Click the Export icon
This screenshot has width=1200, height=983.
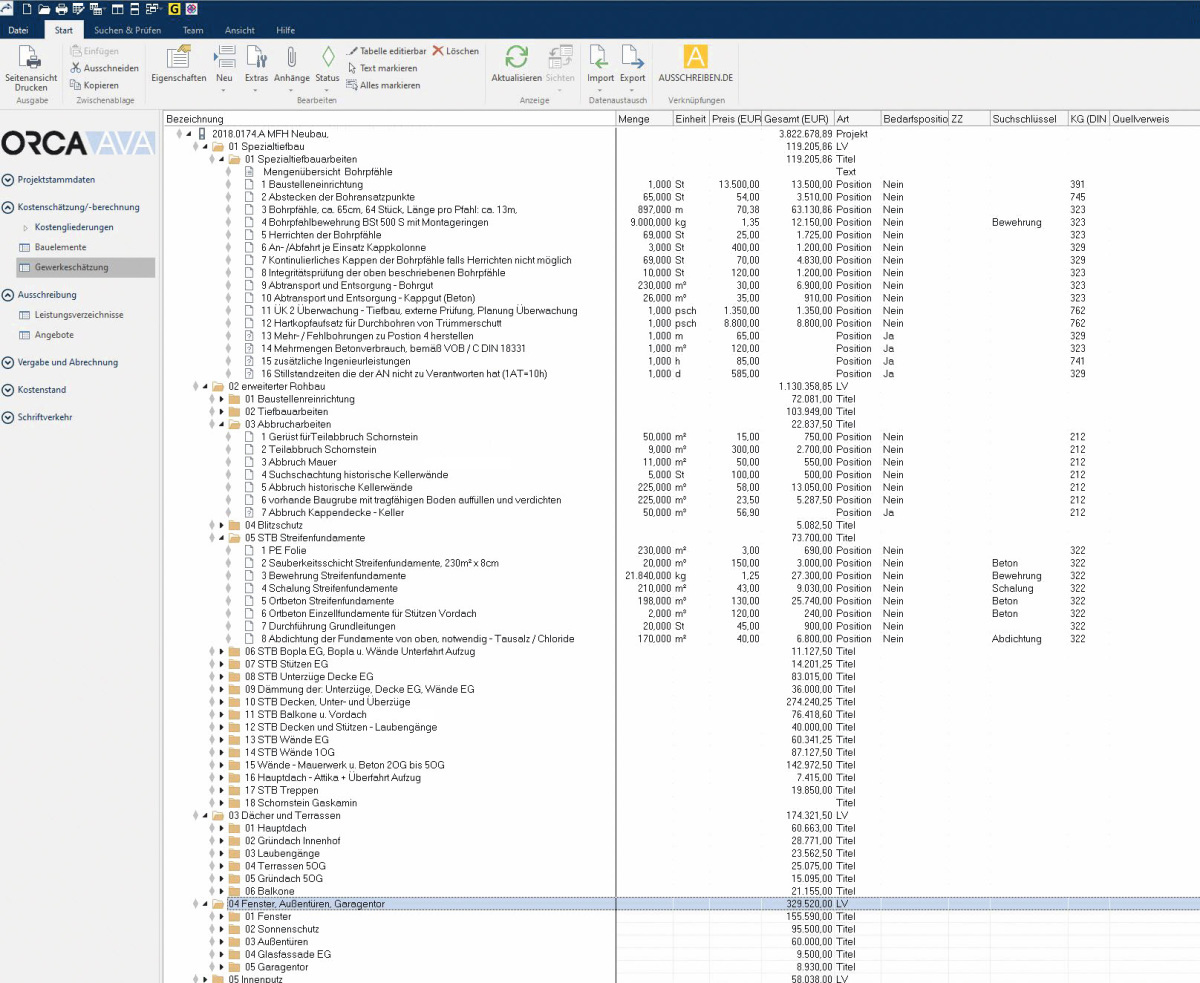(x=632, y=57)
